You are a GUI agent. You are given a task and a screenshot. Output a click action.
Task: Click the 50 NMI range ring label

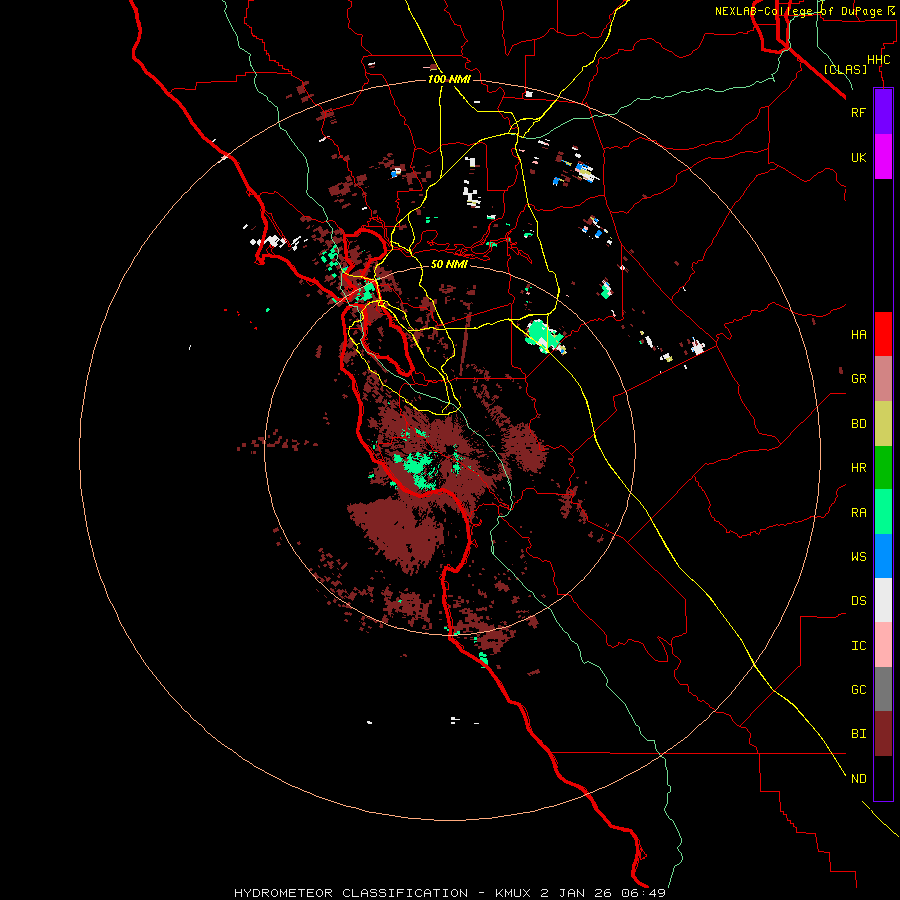[x=449, y=264]
